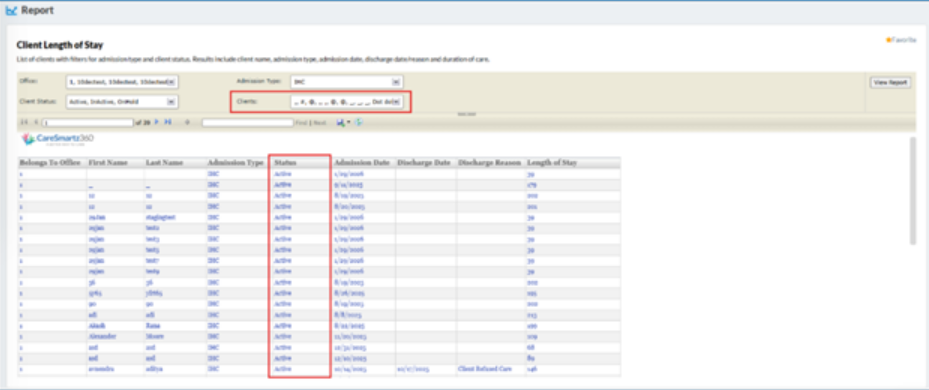
Task: Refresh the report with the refresh icon
Action: (358, 122)
